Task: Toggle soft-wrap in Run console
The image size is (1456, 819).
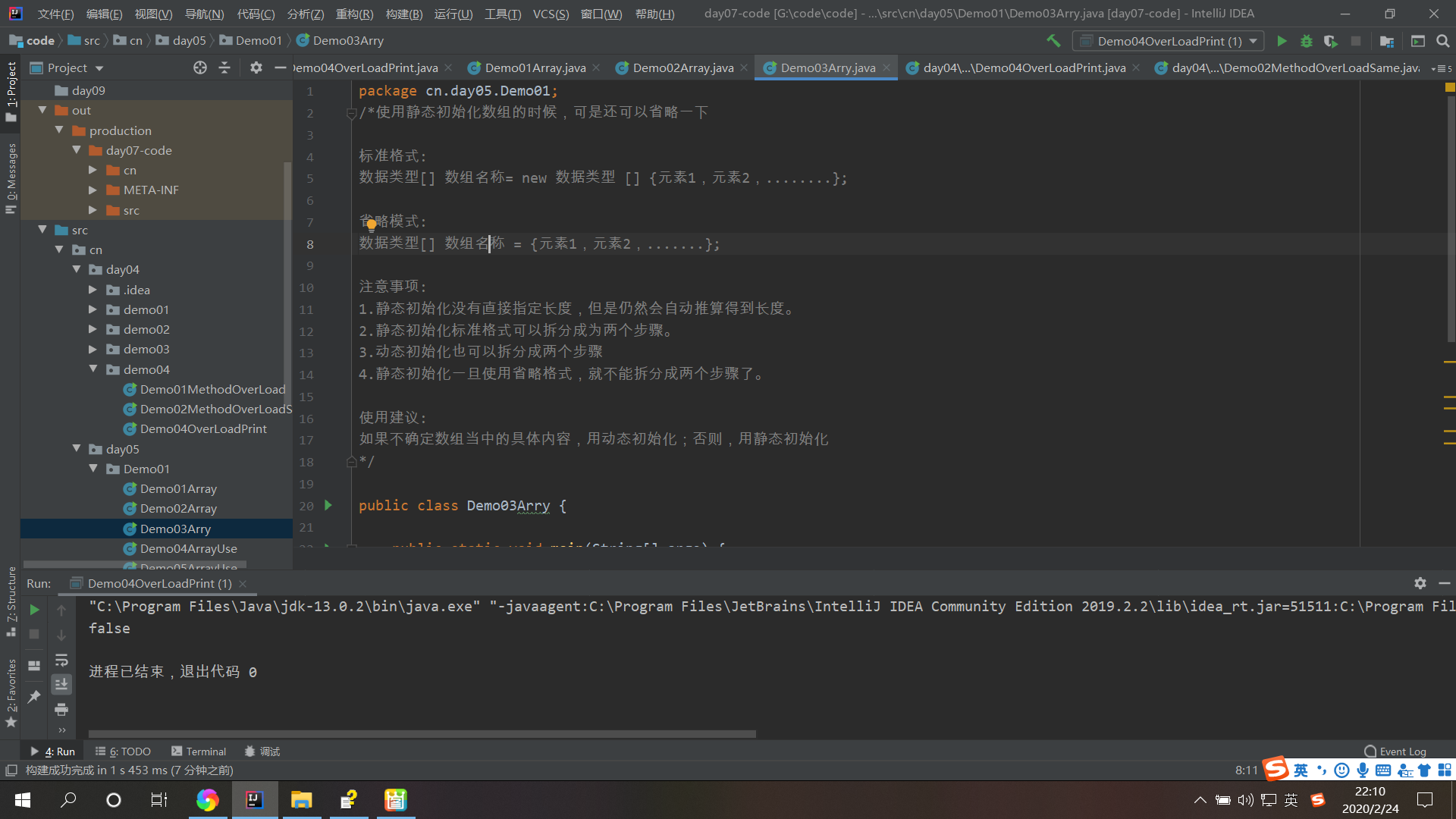Action: 61,660
